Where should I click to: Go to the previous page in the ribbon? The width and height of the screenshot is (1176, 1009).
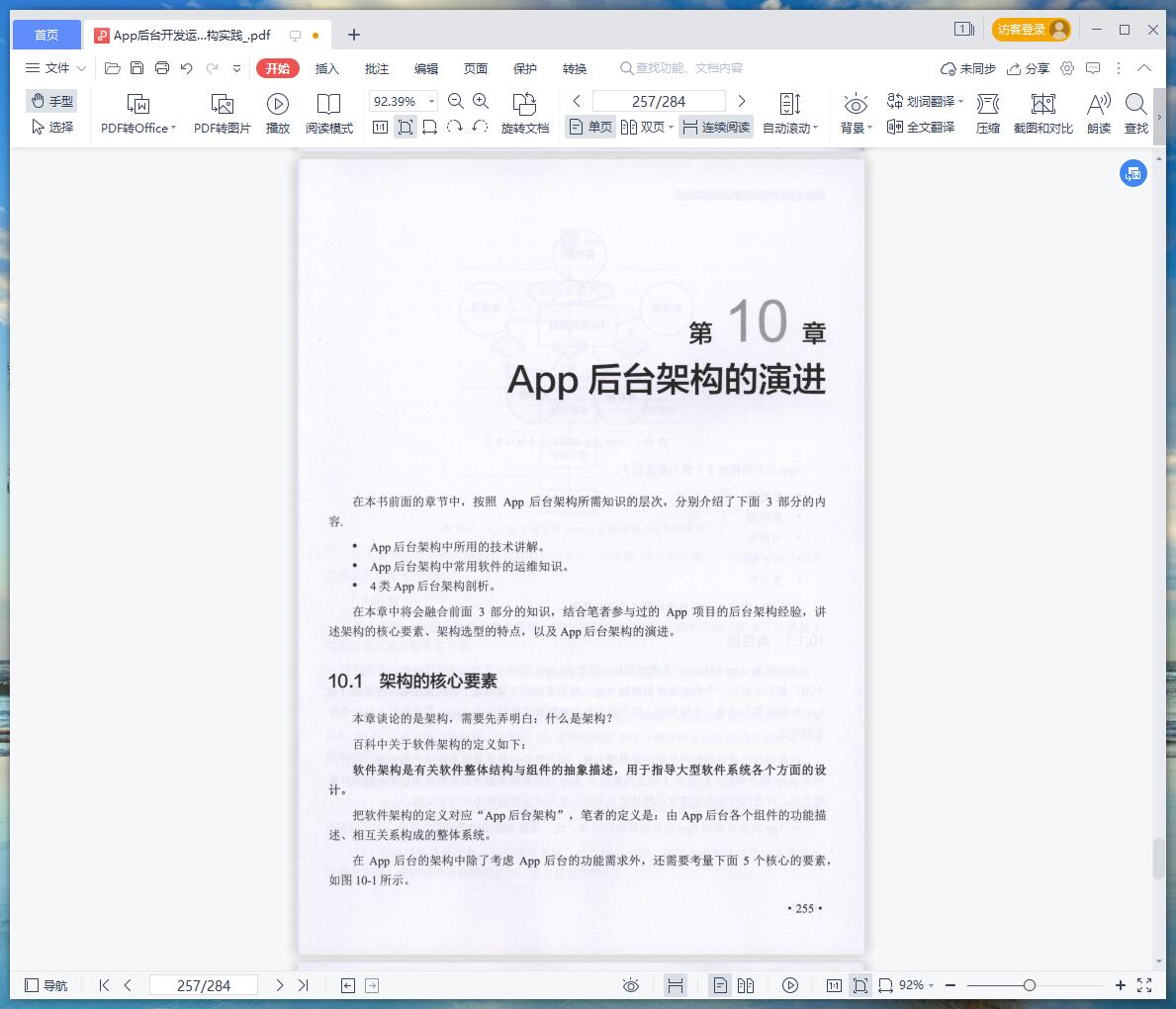tap(577, 101)
